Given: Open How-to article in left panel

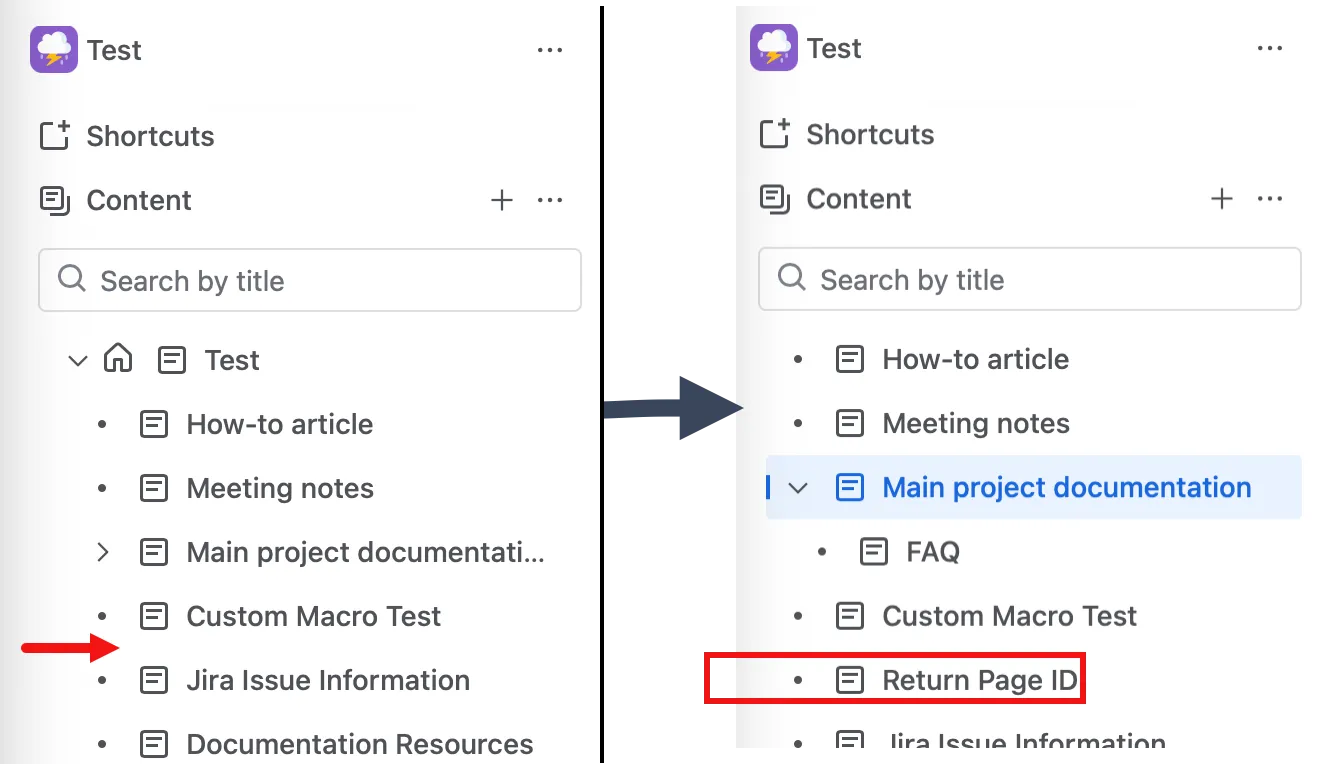Looking at the screenshot, I should point(280,424).
